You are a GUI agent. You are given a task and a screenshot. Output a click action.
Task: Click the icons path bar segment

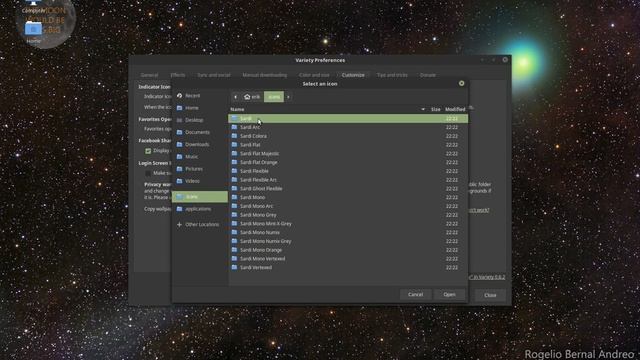(274, 97)
